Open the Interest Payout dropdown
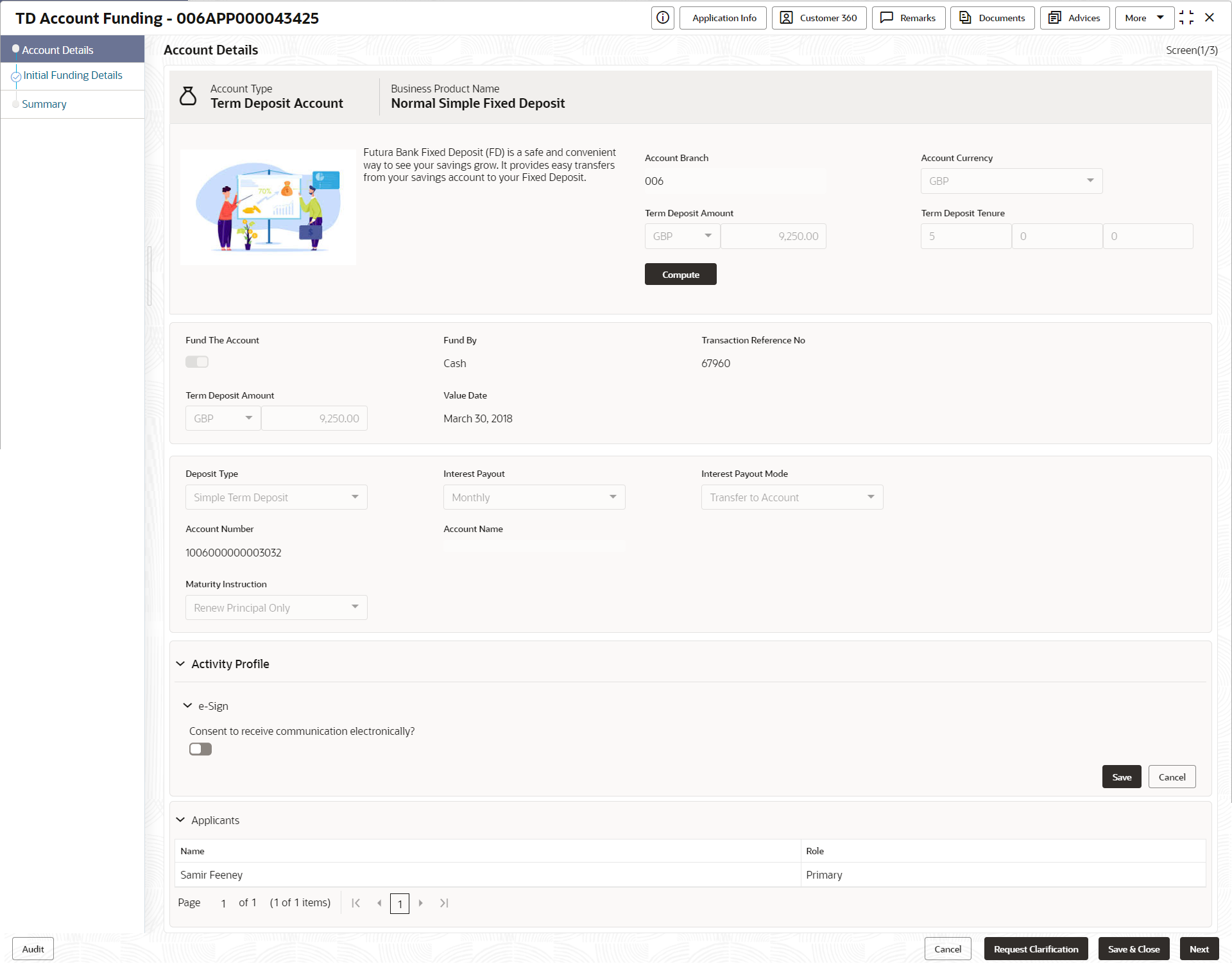 (534, 497)
